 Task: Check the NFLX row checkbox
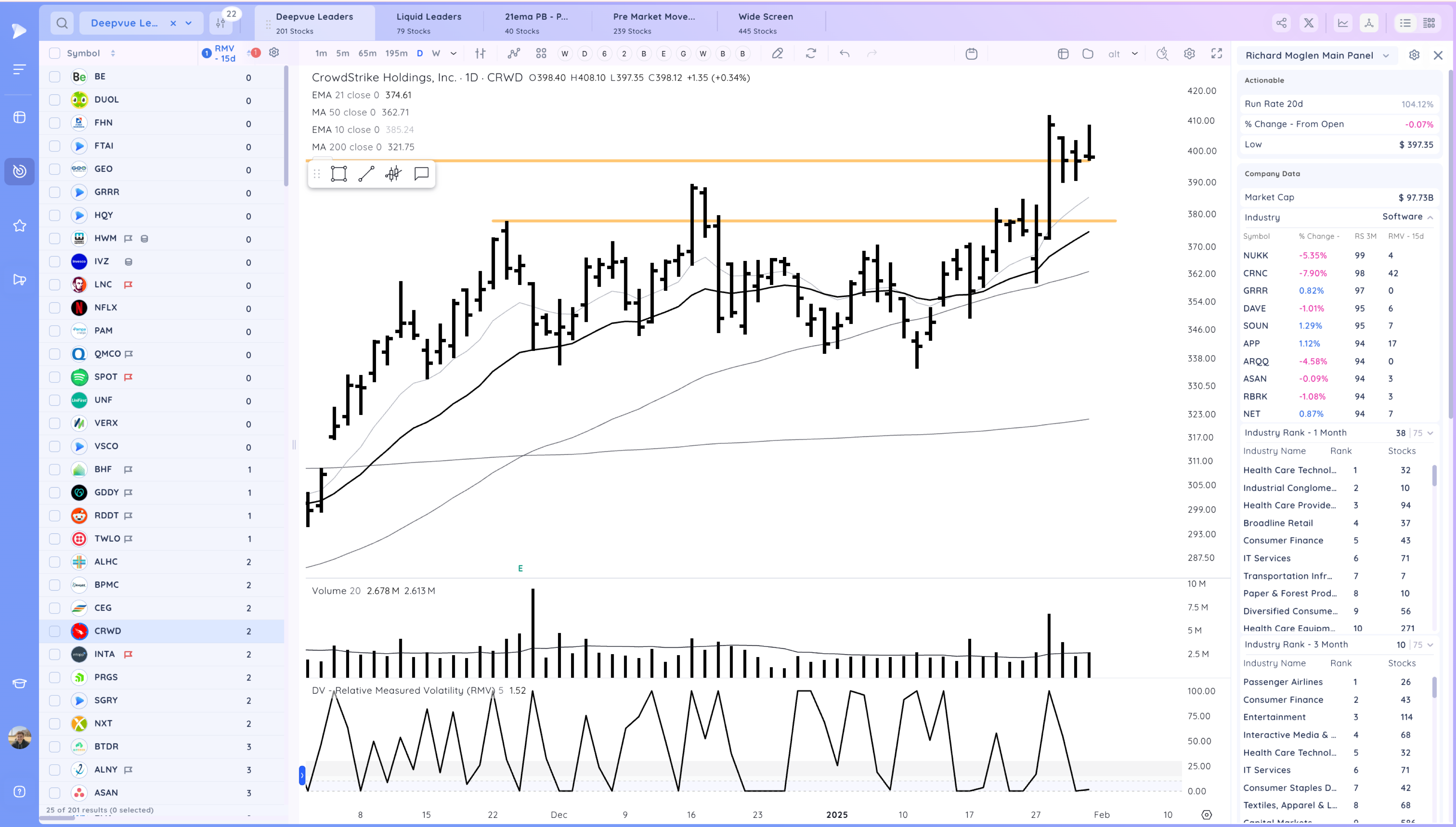pos(55,308)
